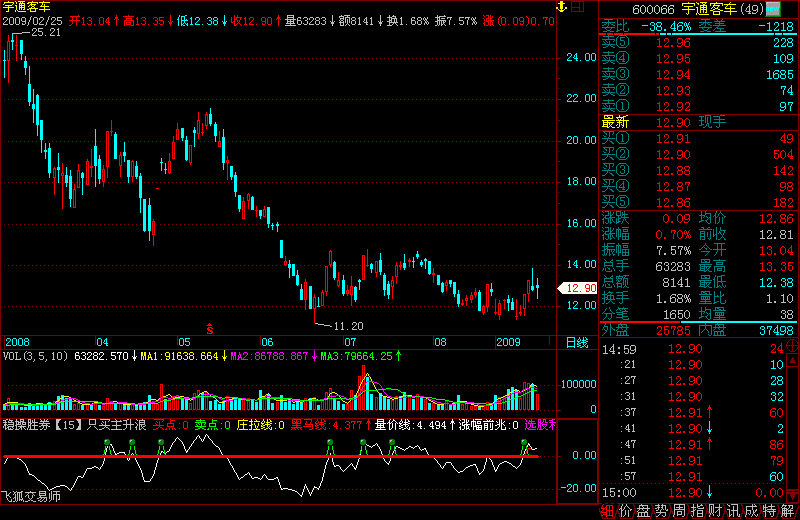Click the 飞狐交易师 label at bottom left
The image size is (800, 520).
click(x=31, y=496)
